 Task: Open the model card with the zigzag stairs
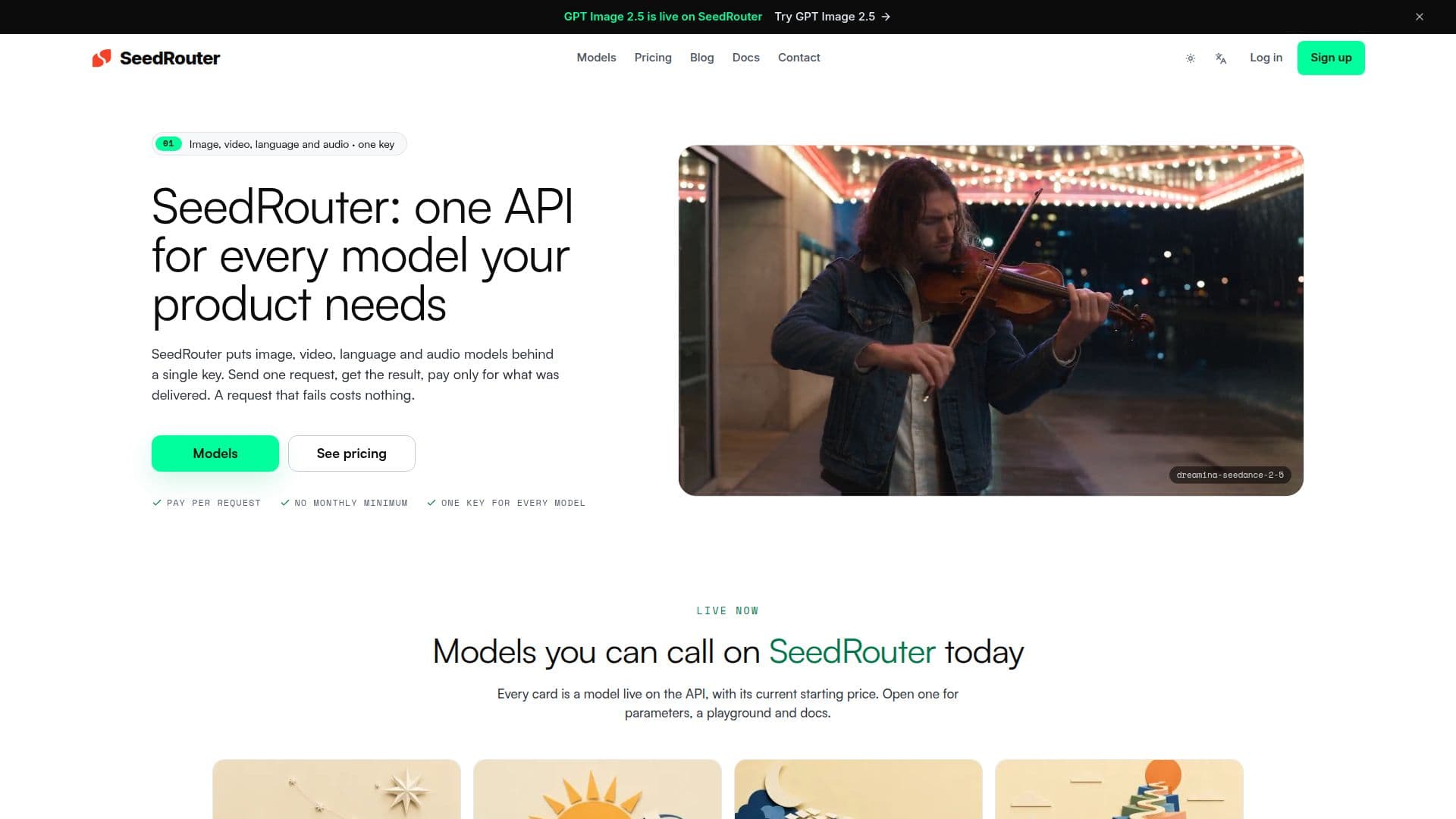click(1119, 789)
